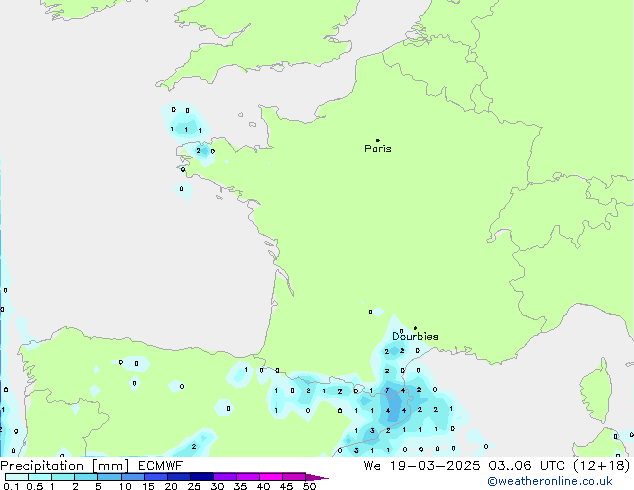Click the 'Precipitation [mm]' title text

tap(65, 466)
